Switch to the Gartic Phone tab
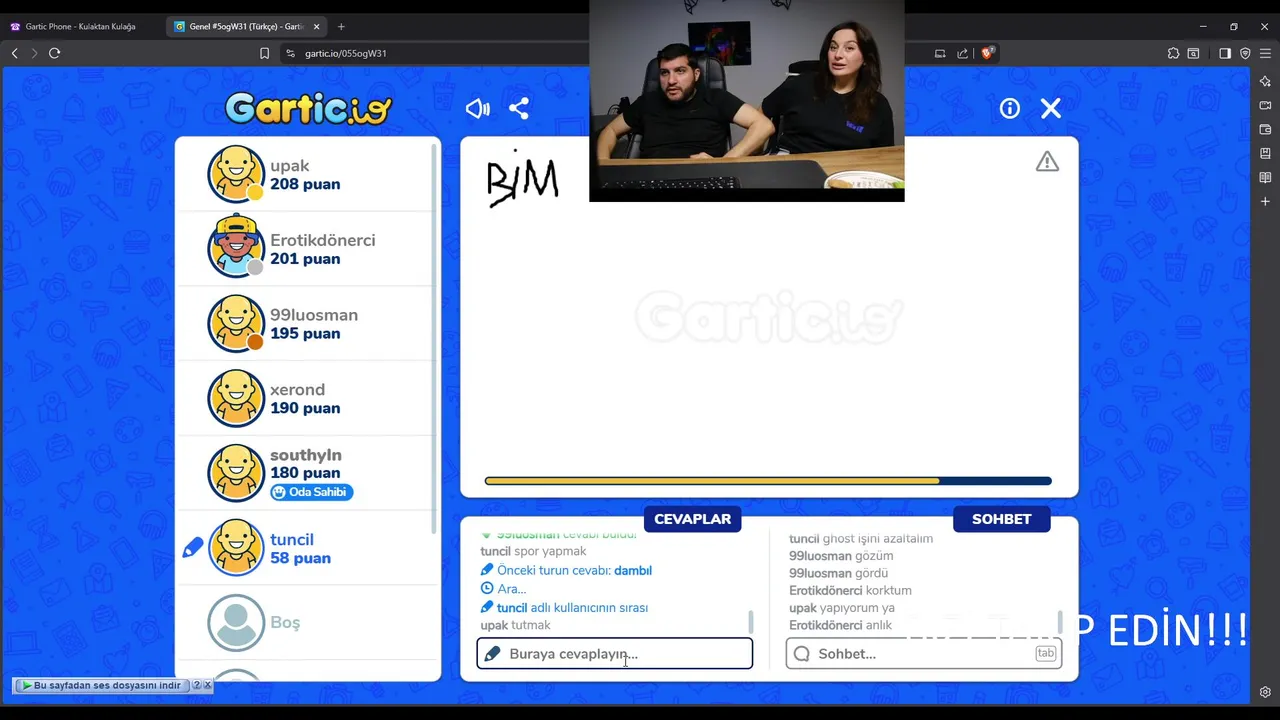This screenshot has width=1280, height=720. coord(82,26)
